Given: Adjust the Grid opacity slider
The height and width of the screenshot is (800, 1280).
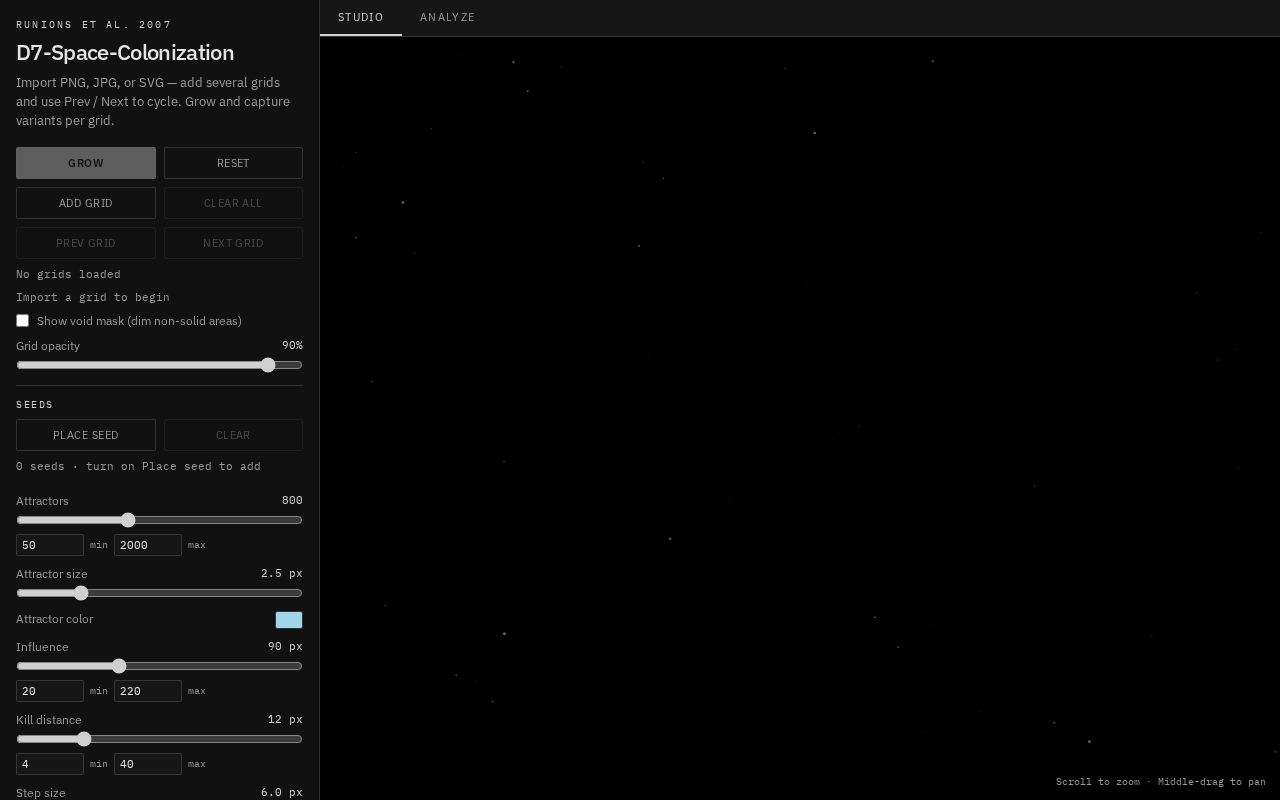Looking at the screenshot, I should 159,365.
